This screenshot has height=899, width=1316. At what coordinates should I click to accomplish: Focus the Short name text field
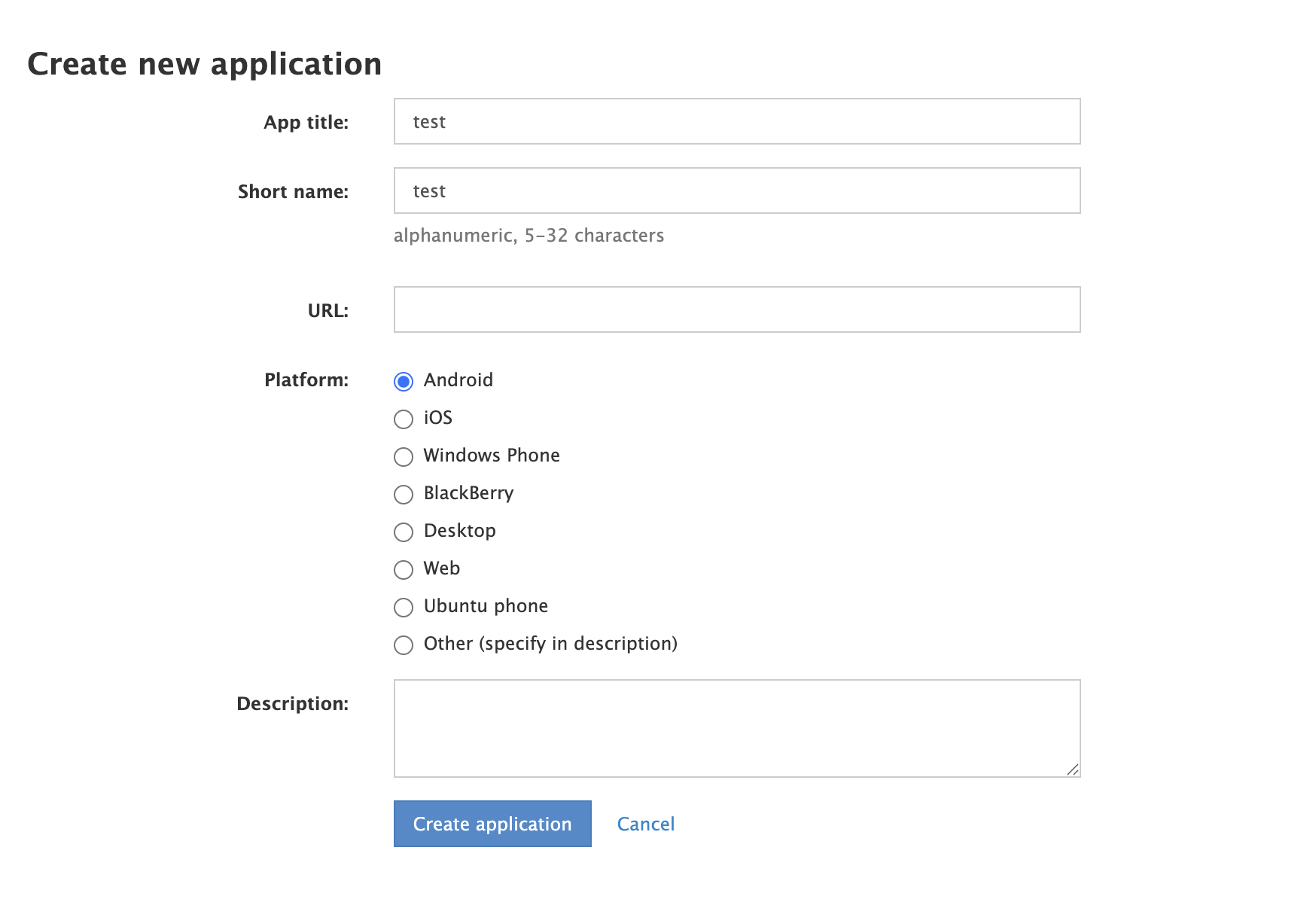[736, 190]
